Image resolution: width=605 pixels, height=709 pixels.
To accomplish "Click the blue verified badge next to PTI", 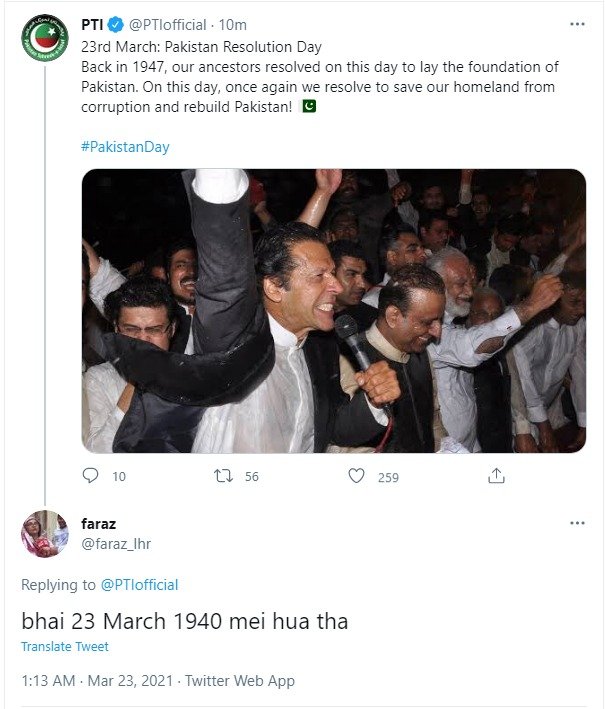I will pyautogui.click(x=116, y=25).
